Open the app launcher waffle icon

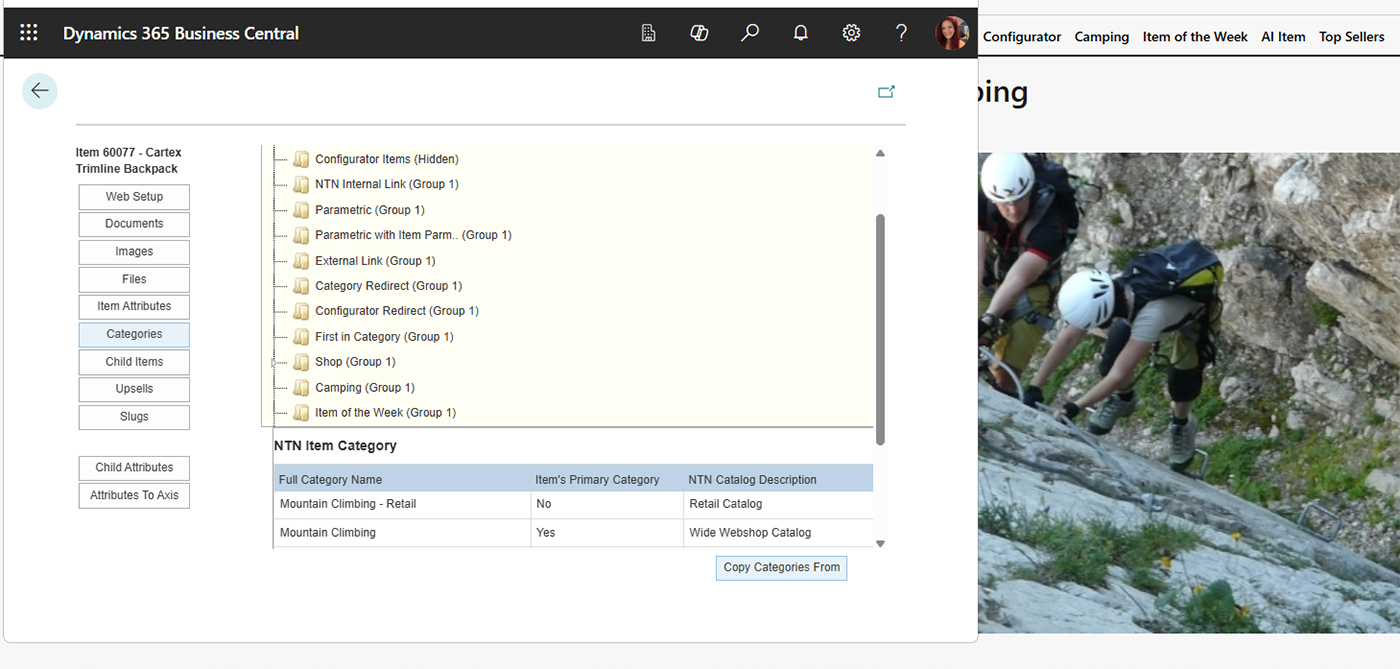(x=29, y=33)
